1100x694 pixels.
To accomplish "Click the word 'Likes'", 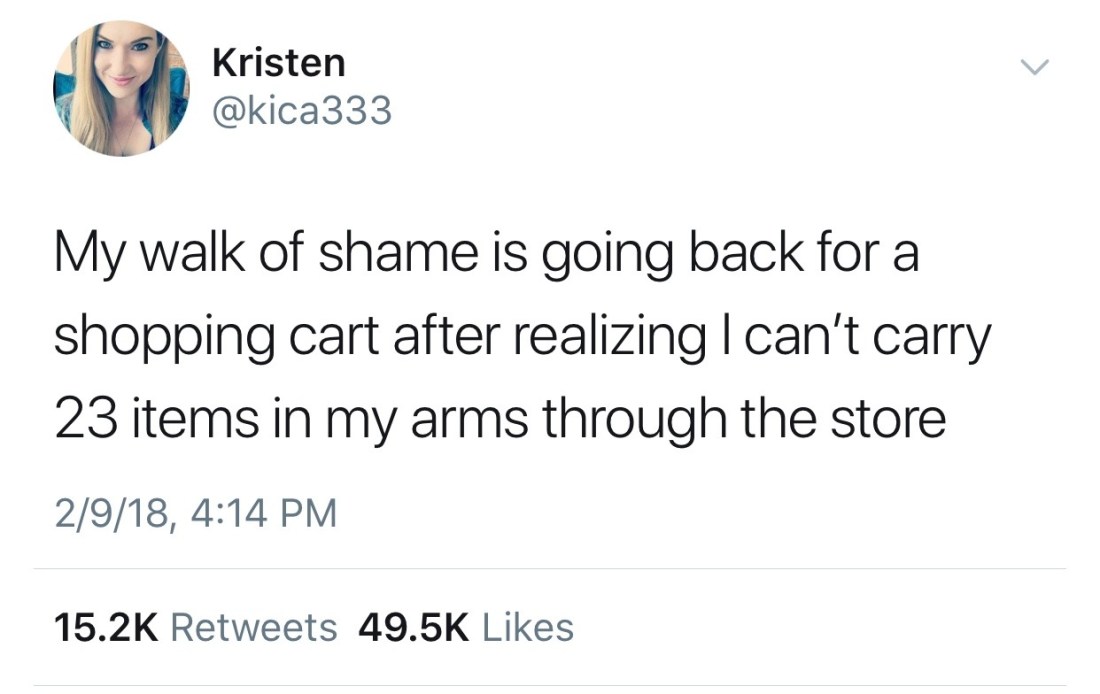I will pos(528,627).
